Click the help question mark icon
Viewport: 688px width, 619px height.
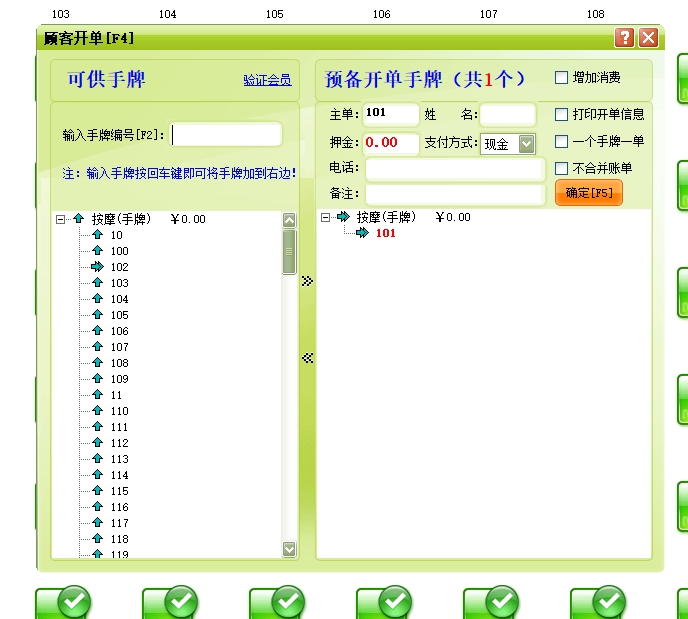625,38
